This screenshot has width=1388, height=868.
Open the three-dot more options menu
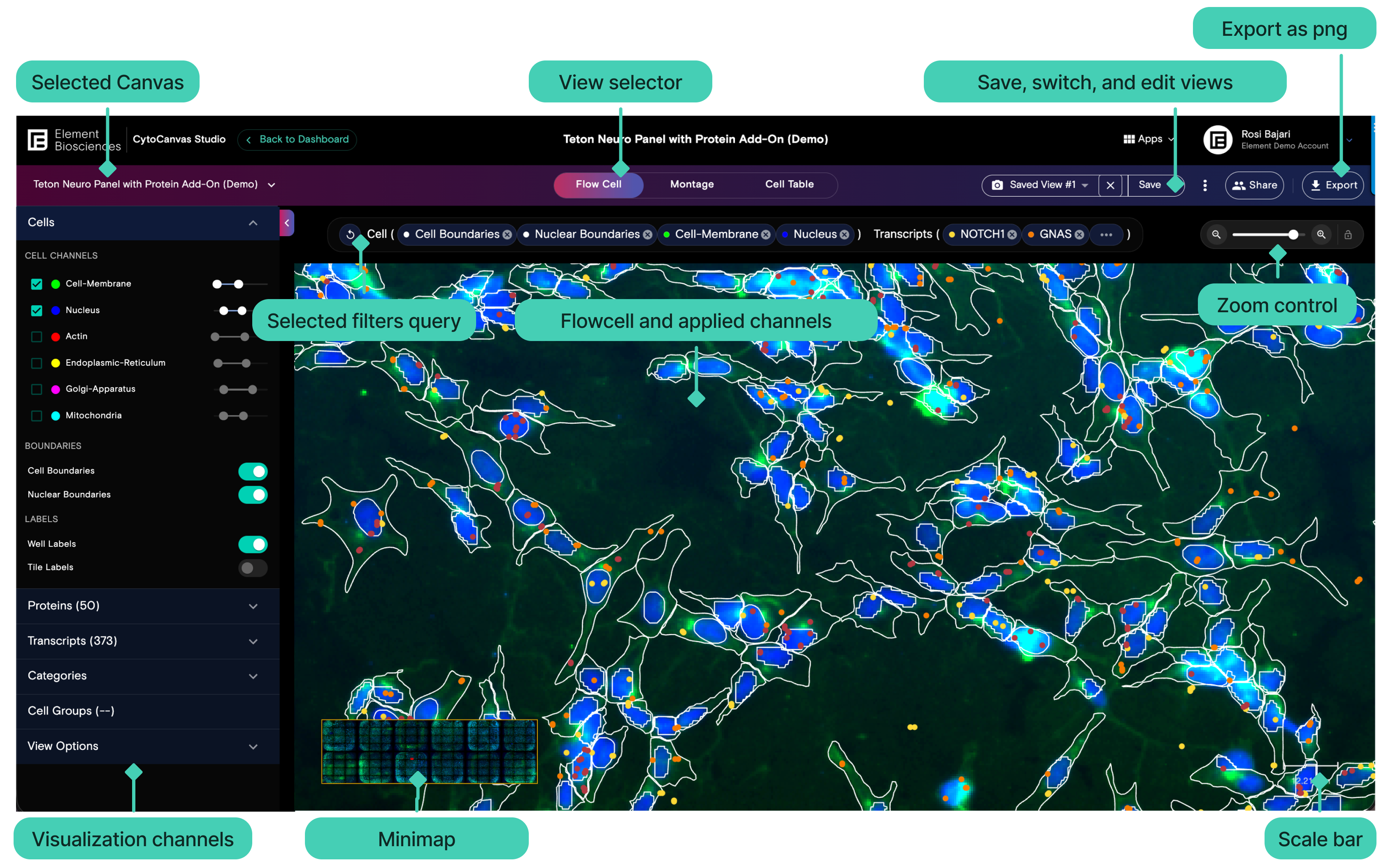click(1204, 185)
